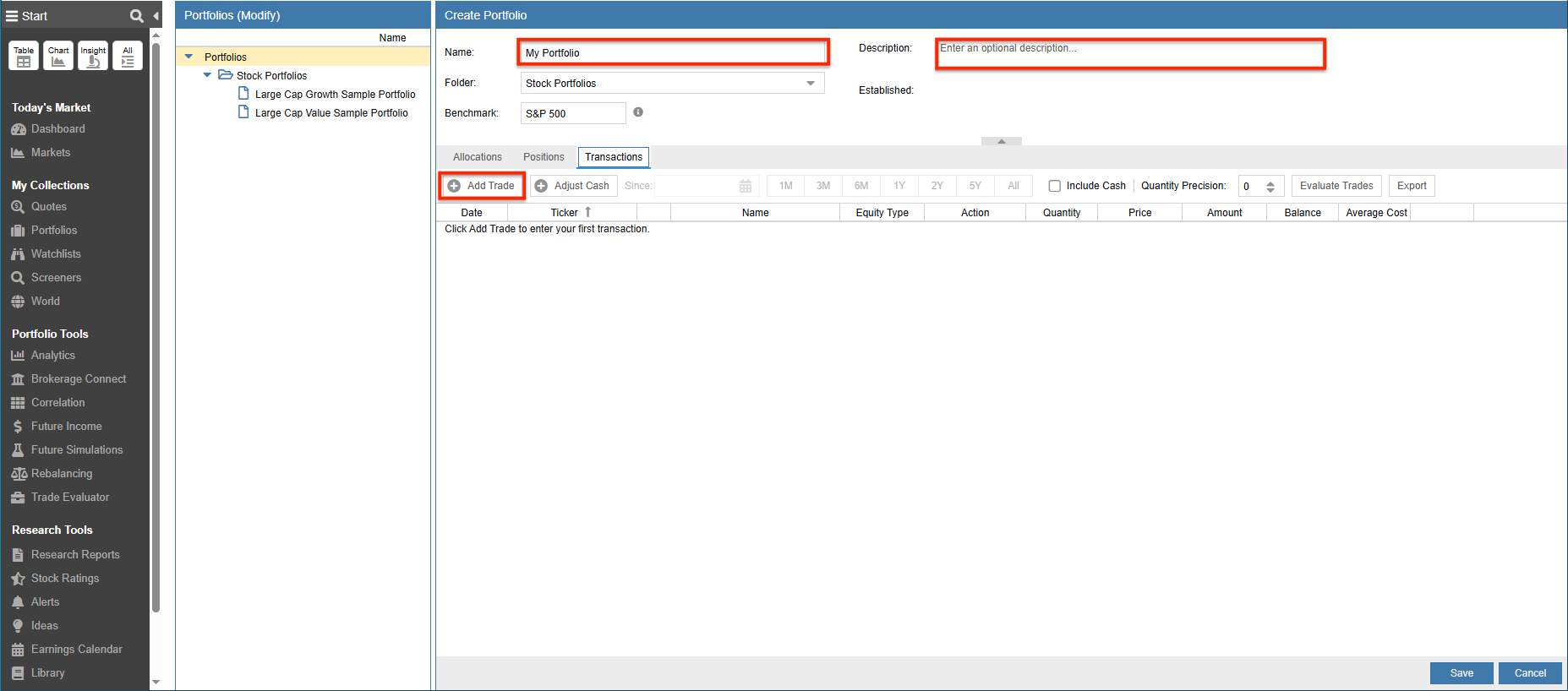Switch to the Allocations tab
1568x691 pixels.
477,157
